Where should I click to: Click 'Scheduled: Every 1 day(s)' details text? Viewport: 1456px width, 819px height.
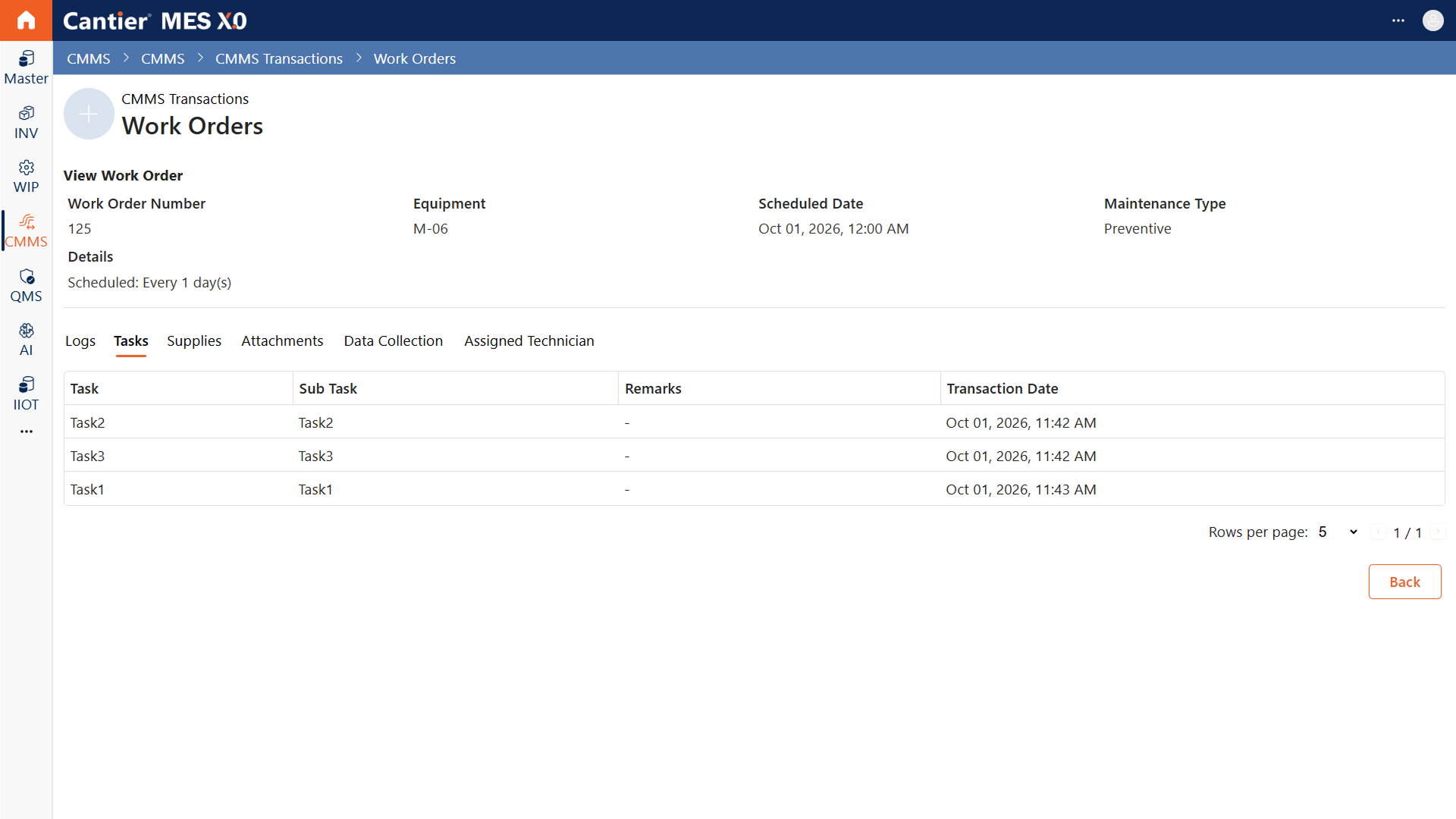149,282
